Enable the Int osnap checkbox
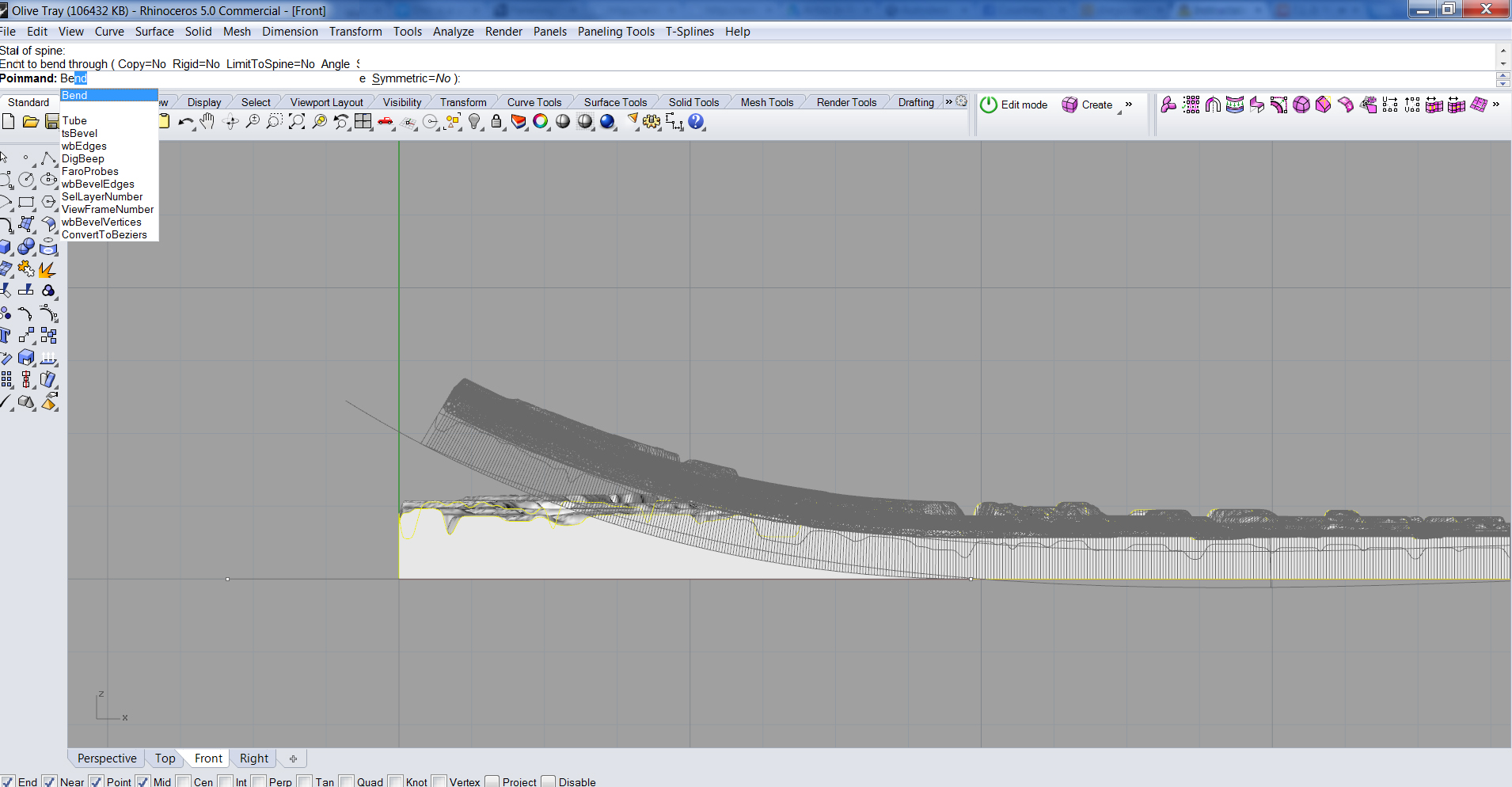 [225, 781]
